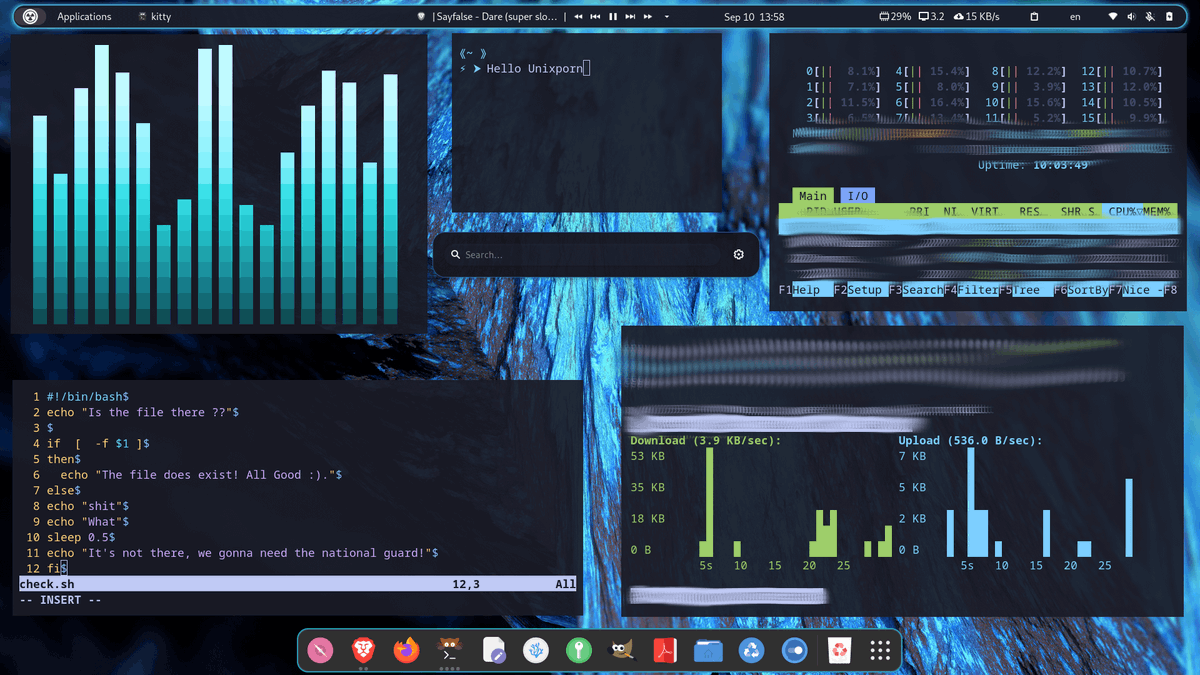Click the 'sleep 0.5' line in vim
The width and height of the screenshot is (1200, 675).
click(x=80, y=537)
